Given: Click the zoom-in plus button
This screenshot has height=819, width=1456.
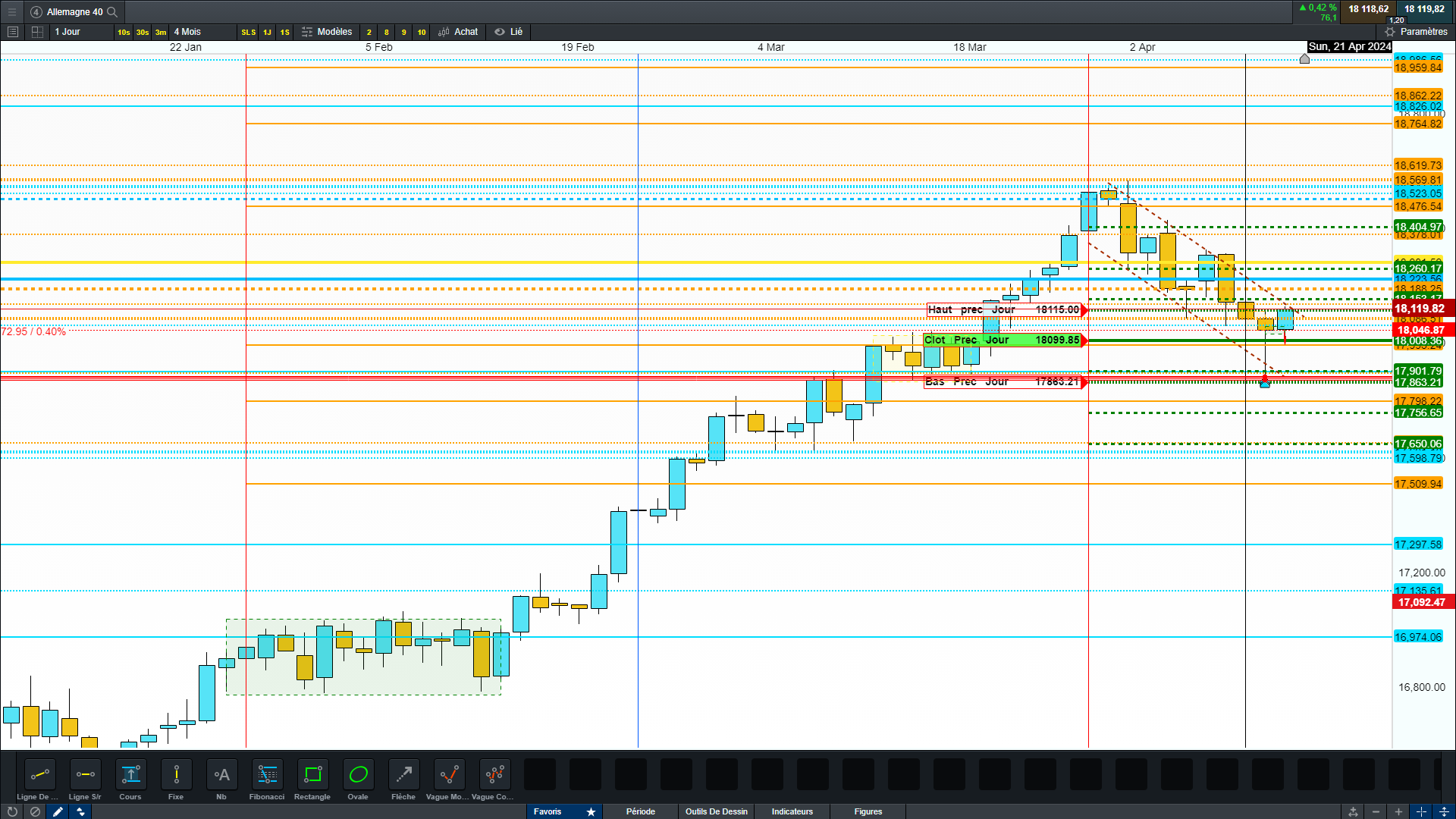Looking at the screenshot, I should pyautogui.click(x=1398, y=811).
